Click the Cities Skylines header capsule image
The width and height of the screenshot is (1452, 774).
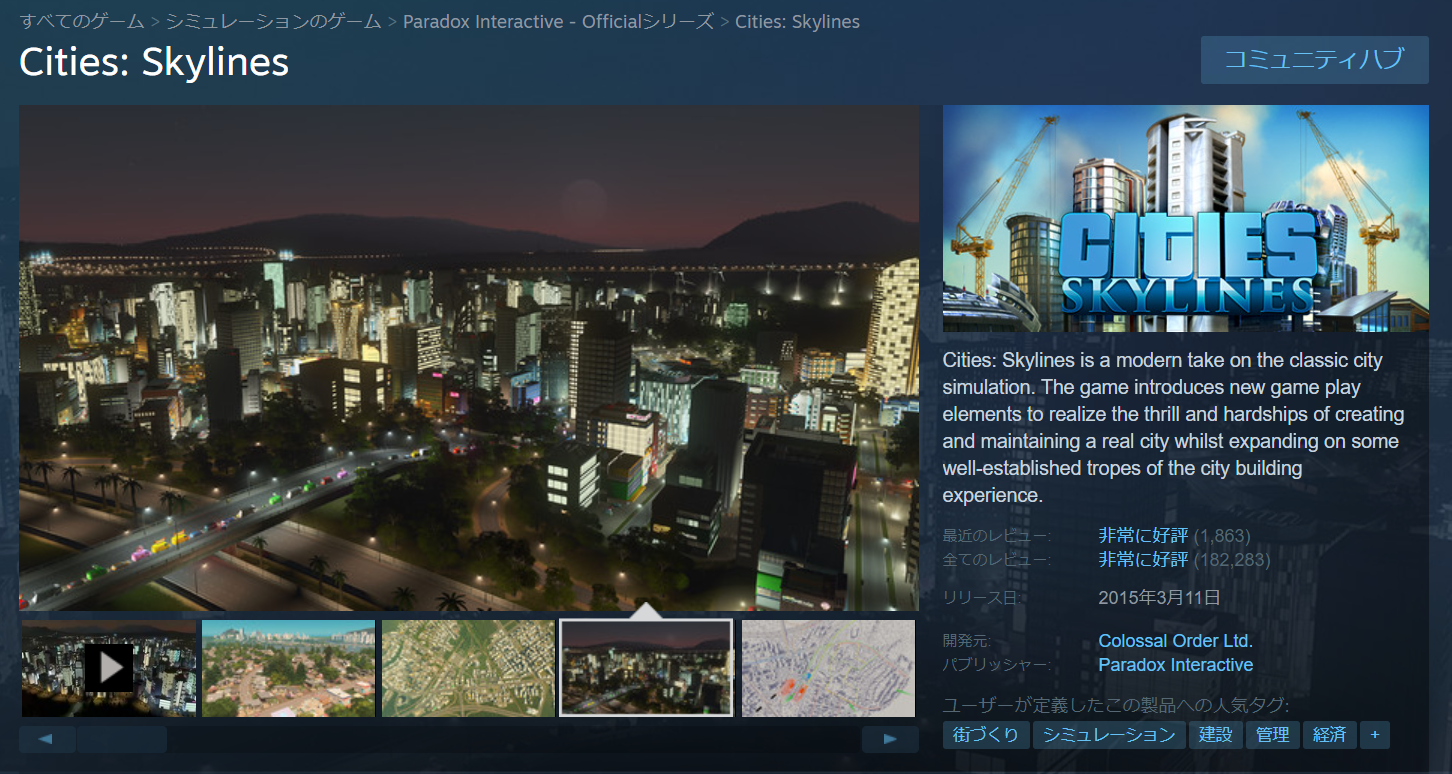(x=1185, y=218)
